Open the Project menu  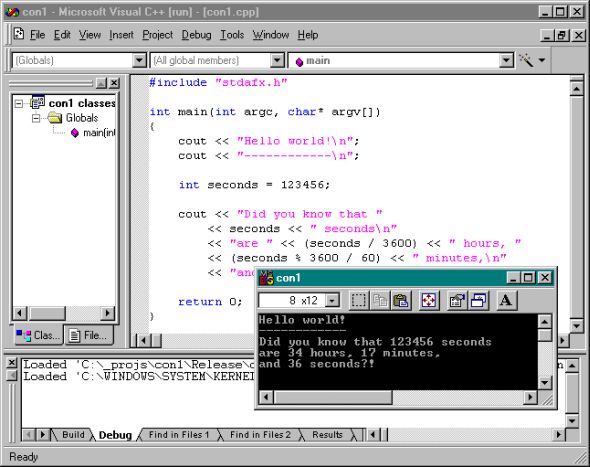click(157, 35)
